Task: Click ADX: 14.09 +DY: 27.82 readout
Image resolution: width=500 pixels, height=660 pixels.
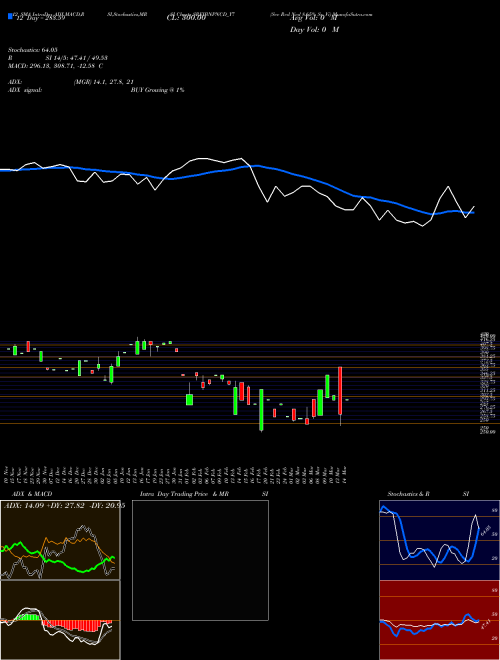Action: point(64,506)
